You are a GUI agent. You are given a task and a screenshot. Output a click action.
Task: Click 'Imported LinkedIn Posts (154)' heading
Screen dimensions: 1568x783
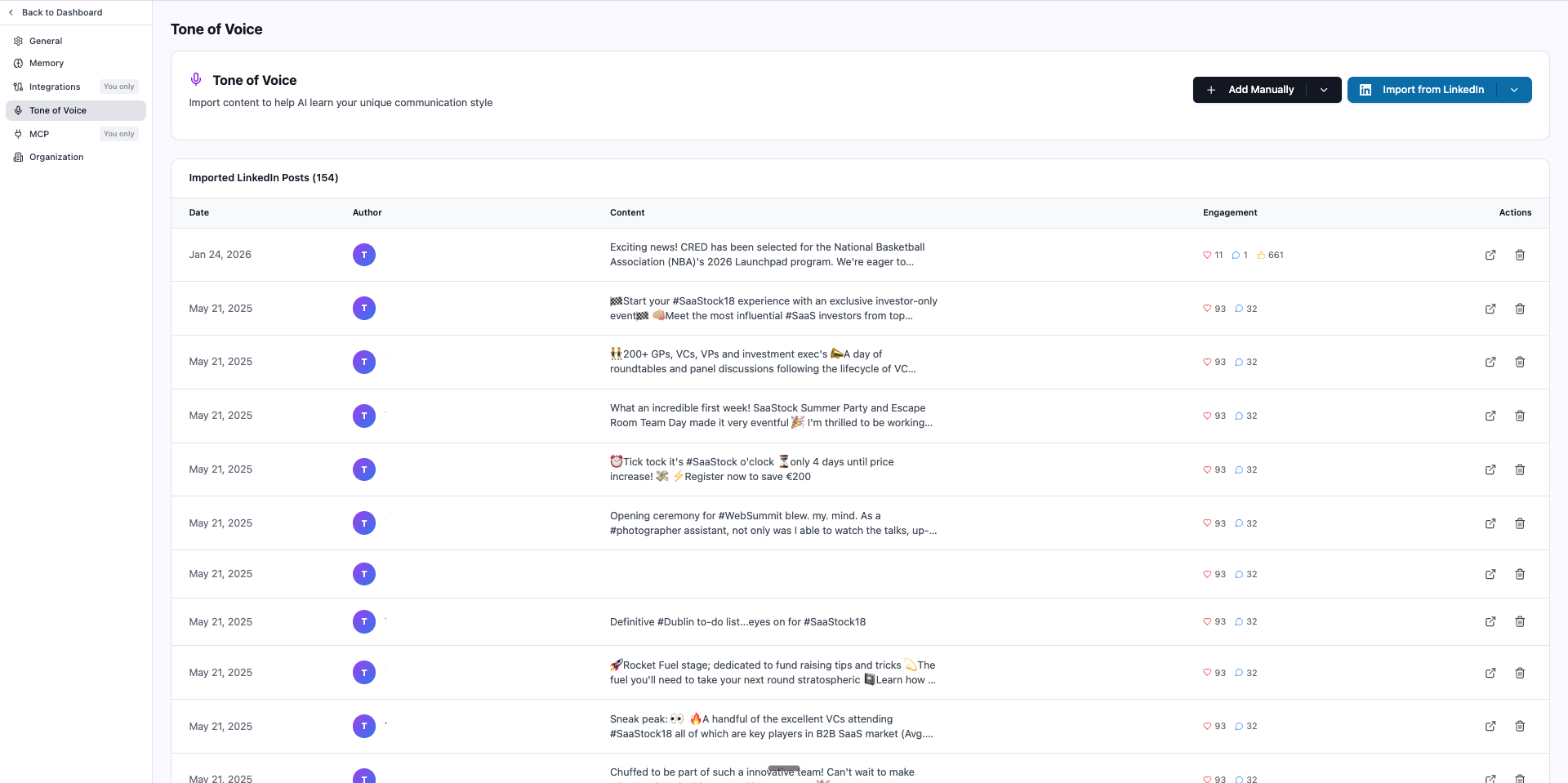pyautogui.click(x=264, y=177)
